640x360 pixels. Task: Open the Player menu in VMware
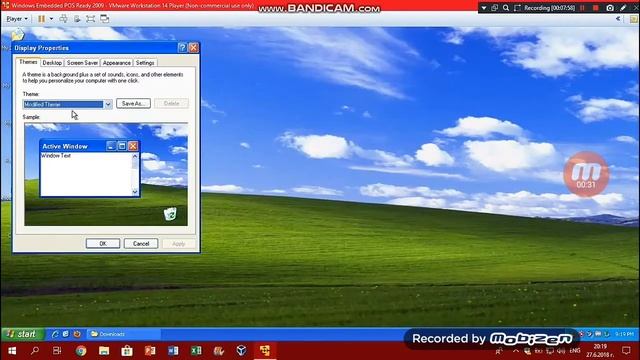point(17,19)
